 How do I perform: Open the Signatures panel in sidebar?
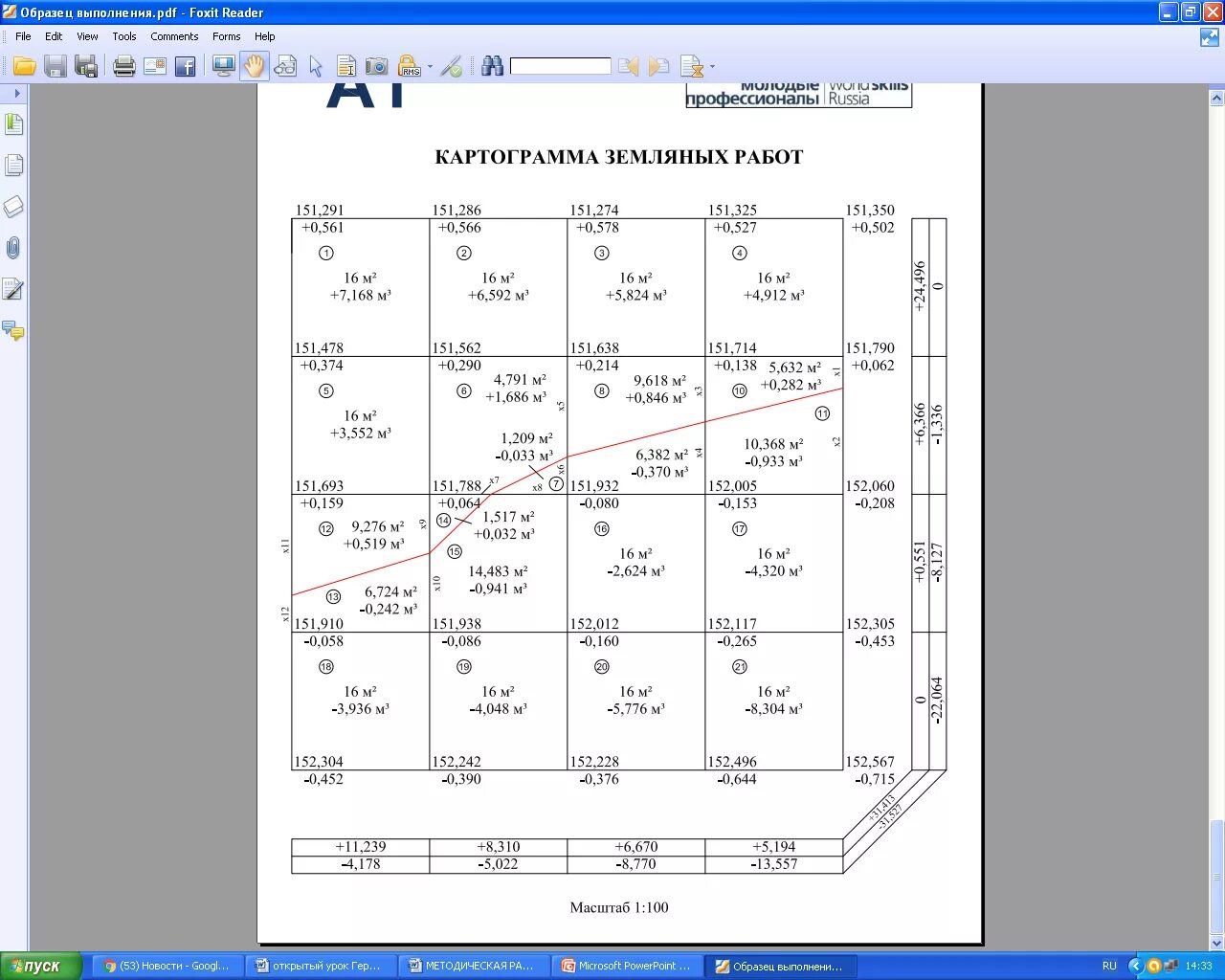click(13, 289)
